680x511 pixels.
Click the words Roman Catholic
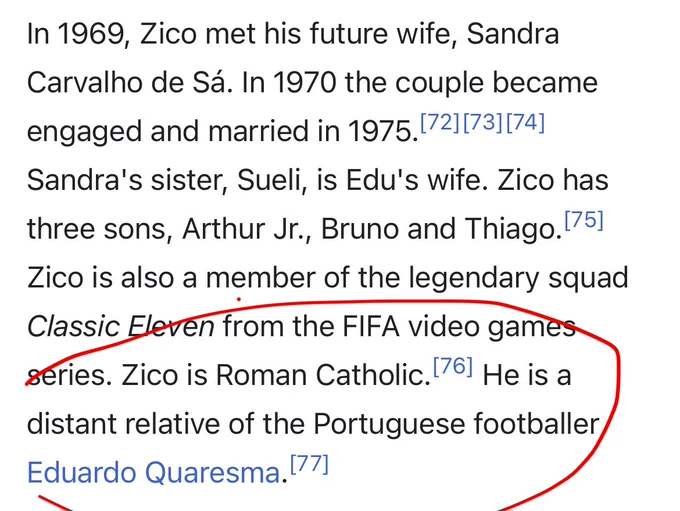click(320, 375)
